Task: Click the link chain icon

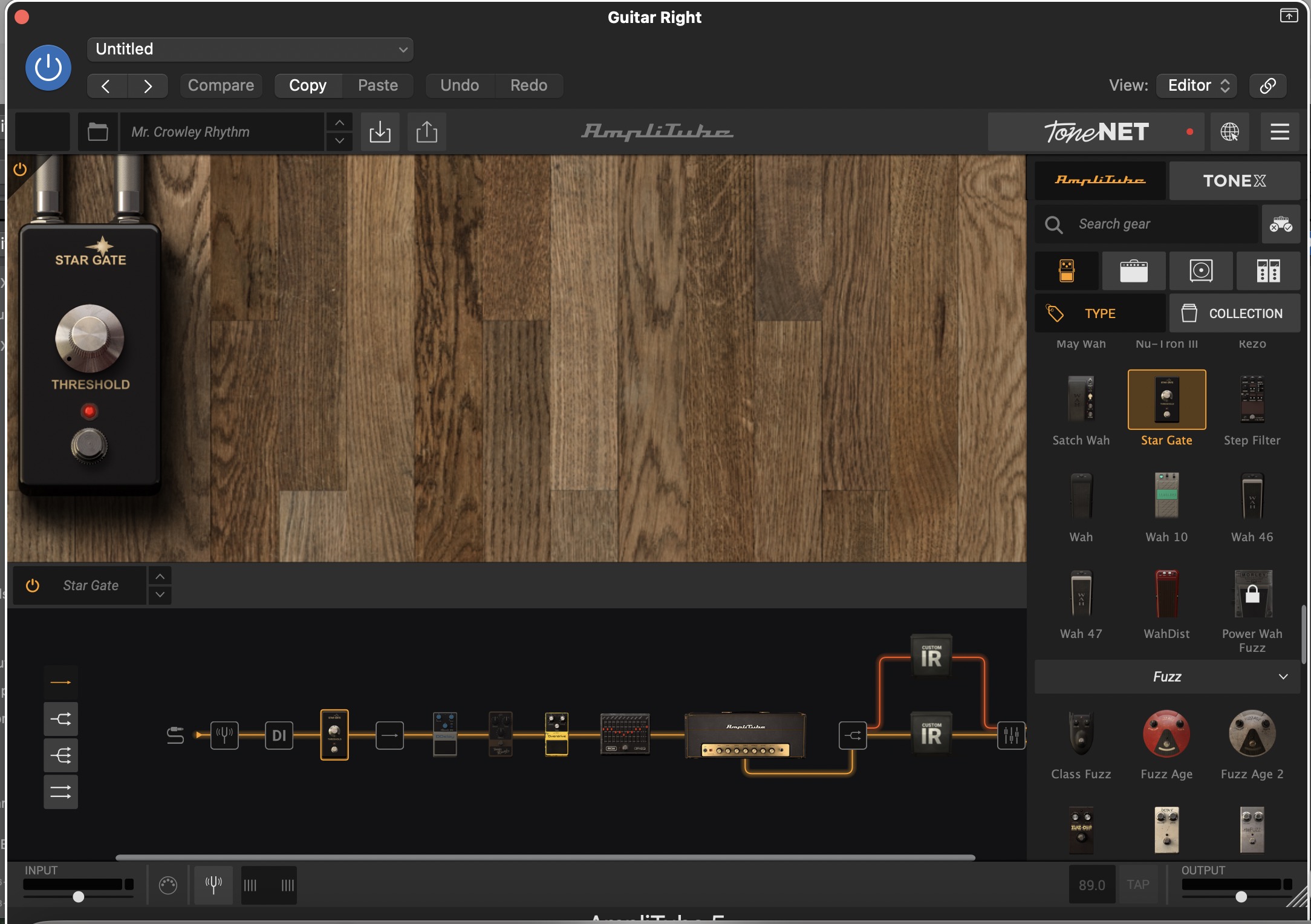Action: click(1267, 86)
